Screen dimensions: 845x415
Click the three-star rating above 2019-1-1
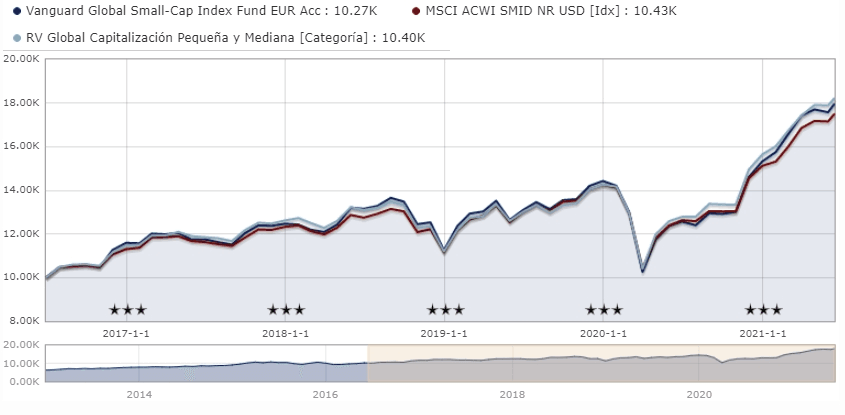[445, 310]
